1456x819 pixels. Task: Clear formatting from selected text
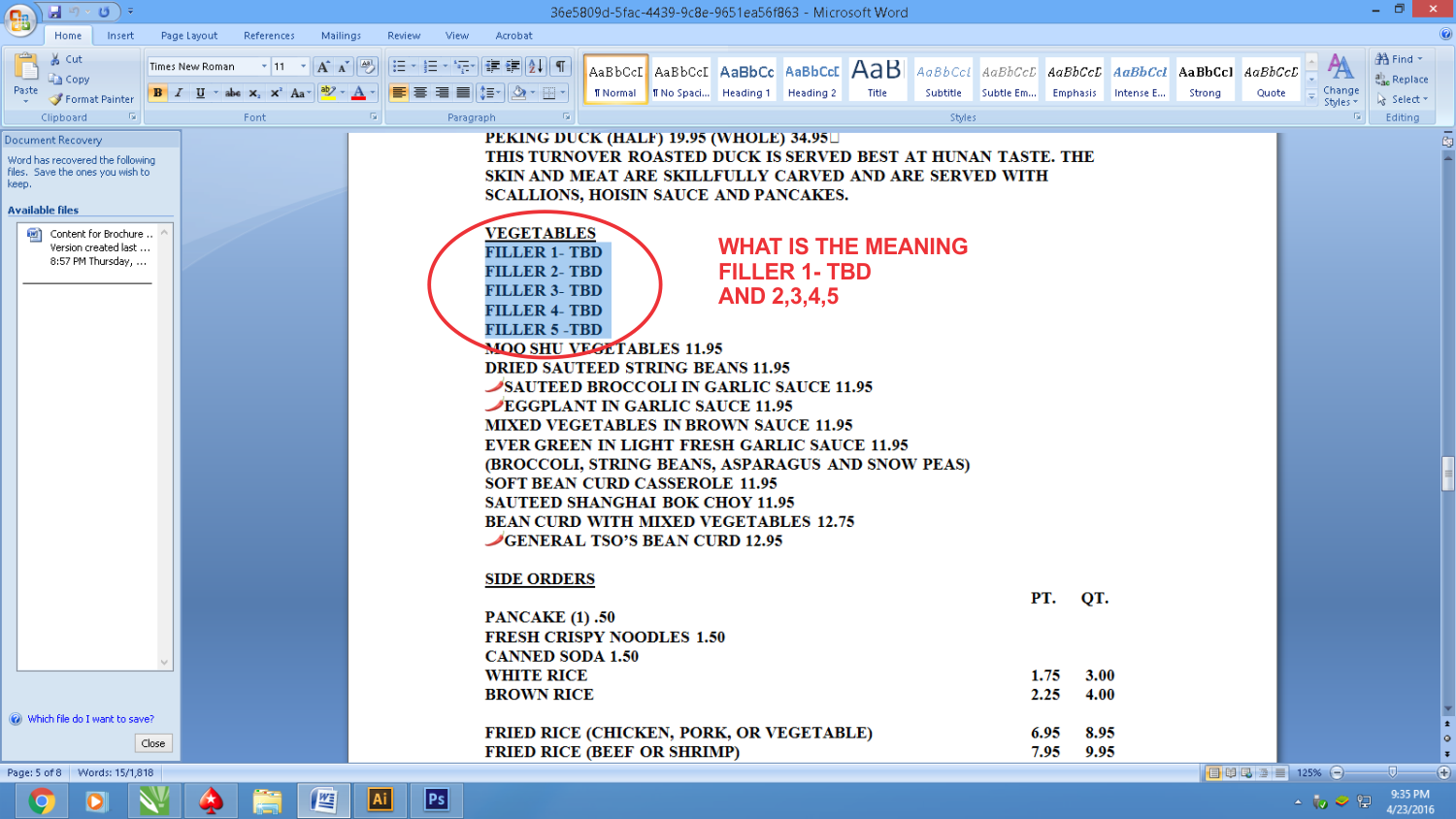pyautogui.click(x=367, y=66)
